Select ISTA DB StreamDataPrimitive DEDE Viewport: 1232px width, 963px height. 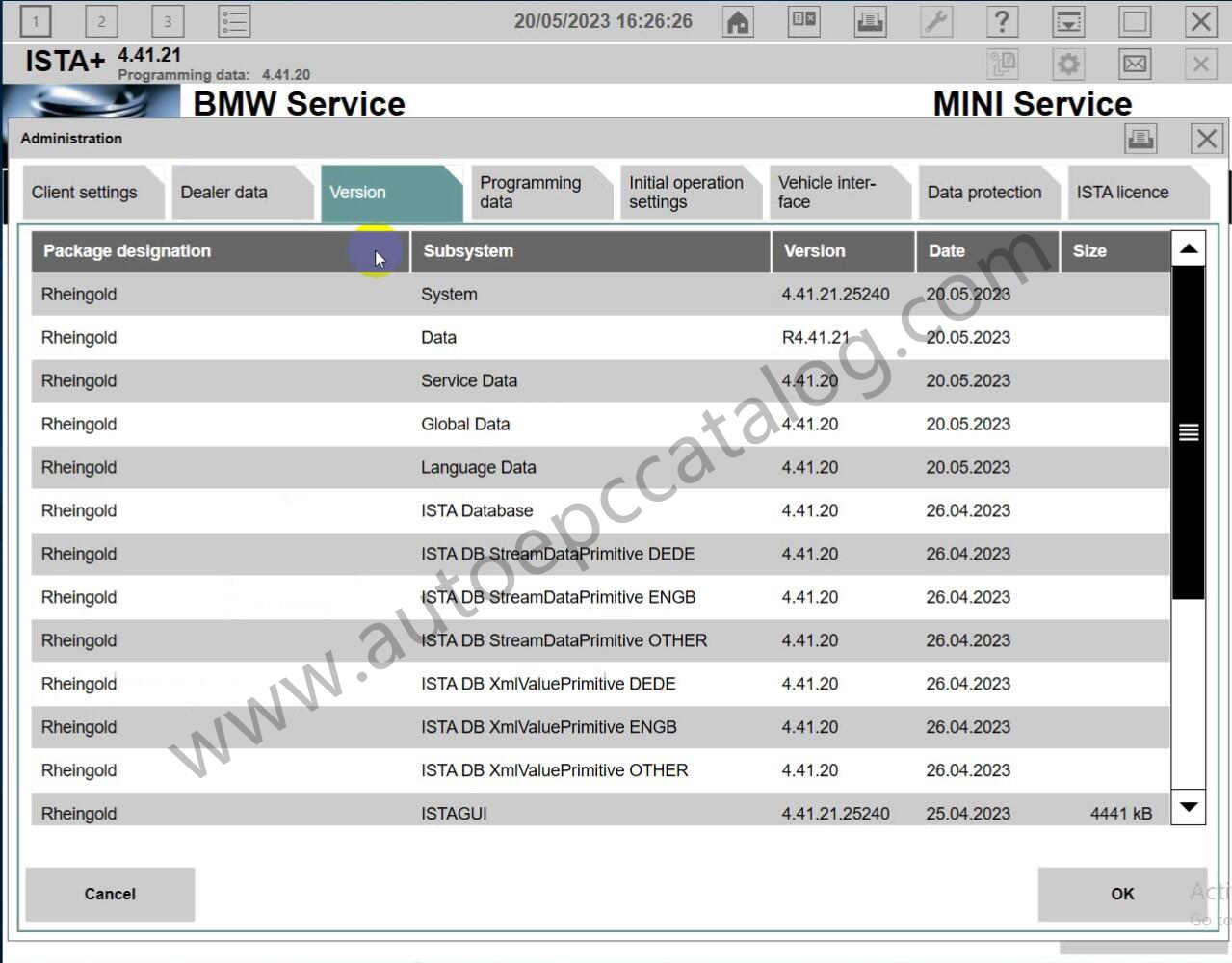tap(600, 555)
